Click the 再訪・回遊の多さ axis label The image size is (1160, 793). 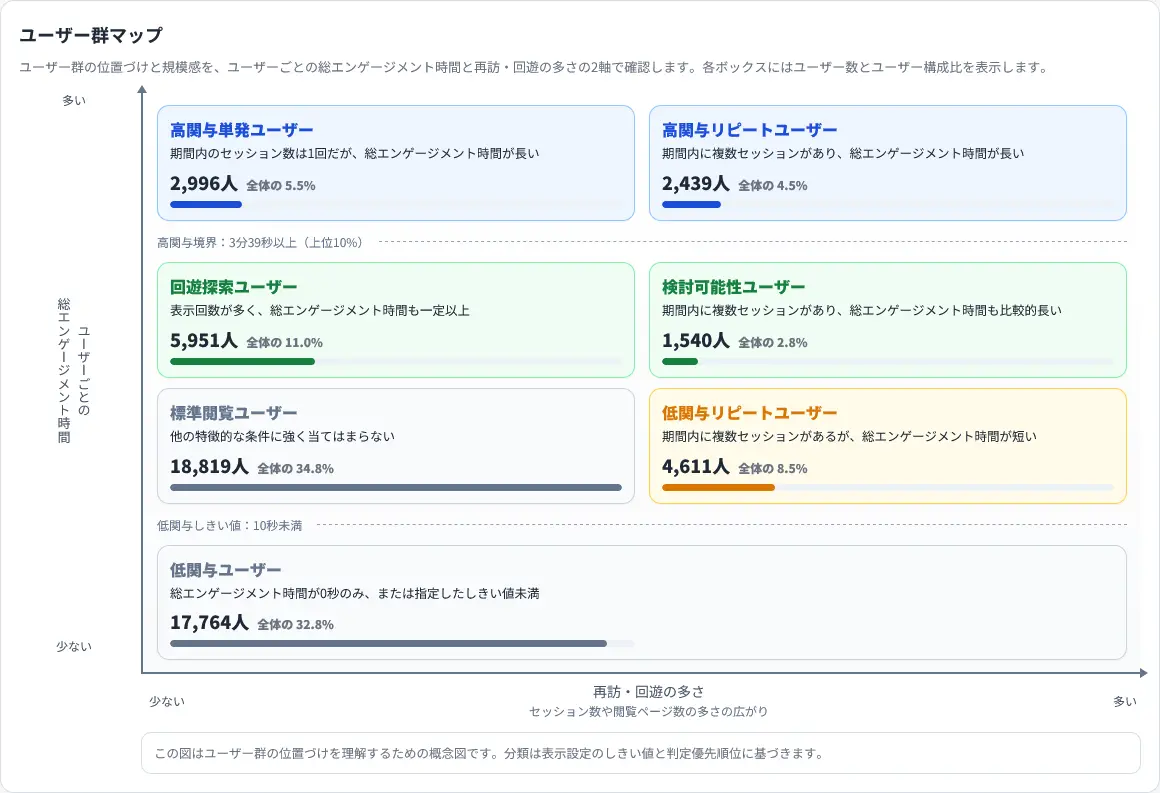click(x=648, y=692)
